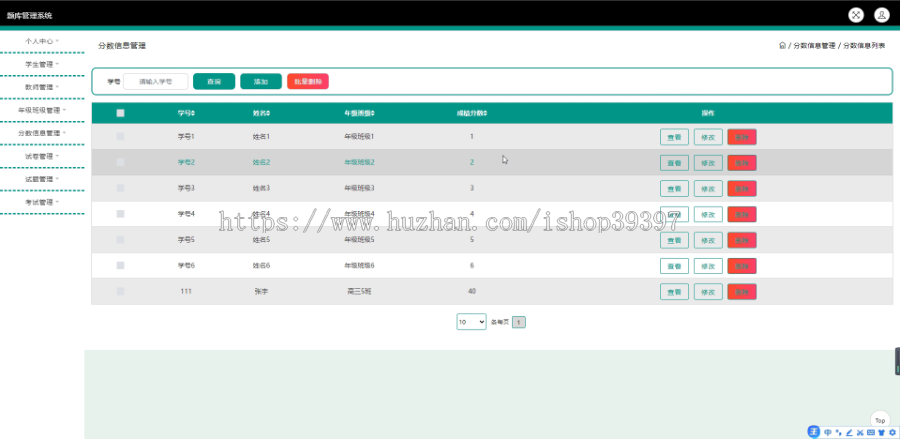This screenshot has height=439, width=900.
Task: Click the 查询 search button
Action: coord(214,81)
